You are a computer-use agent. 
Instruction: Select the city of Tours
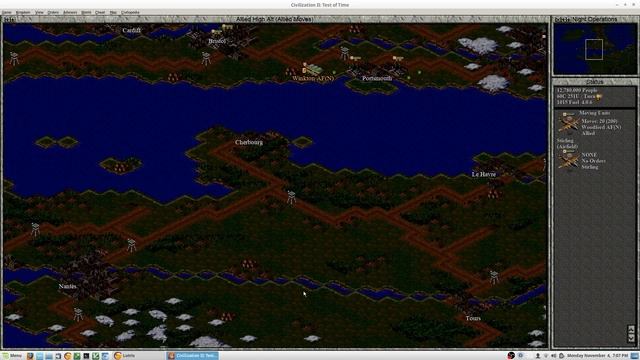473,318
